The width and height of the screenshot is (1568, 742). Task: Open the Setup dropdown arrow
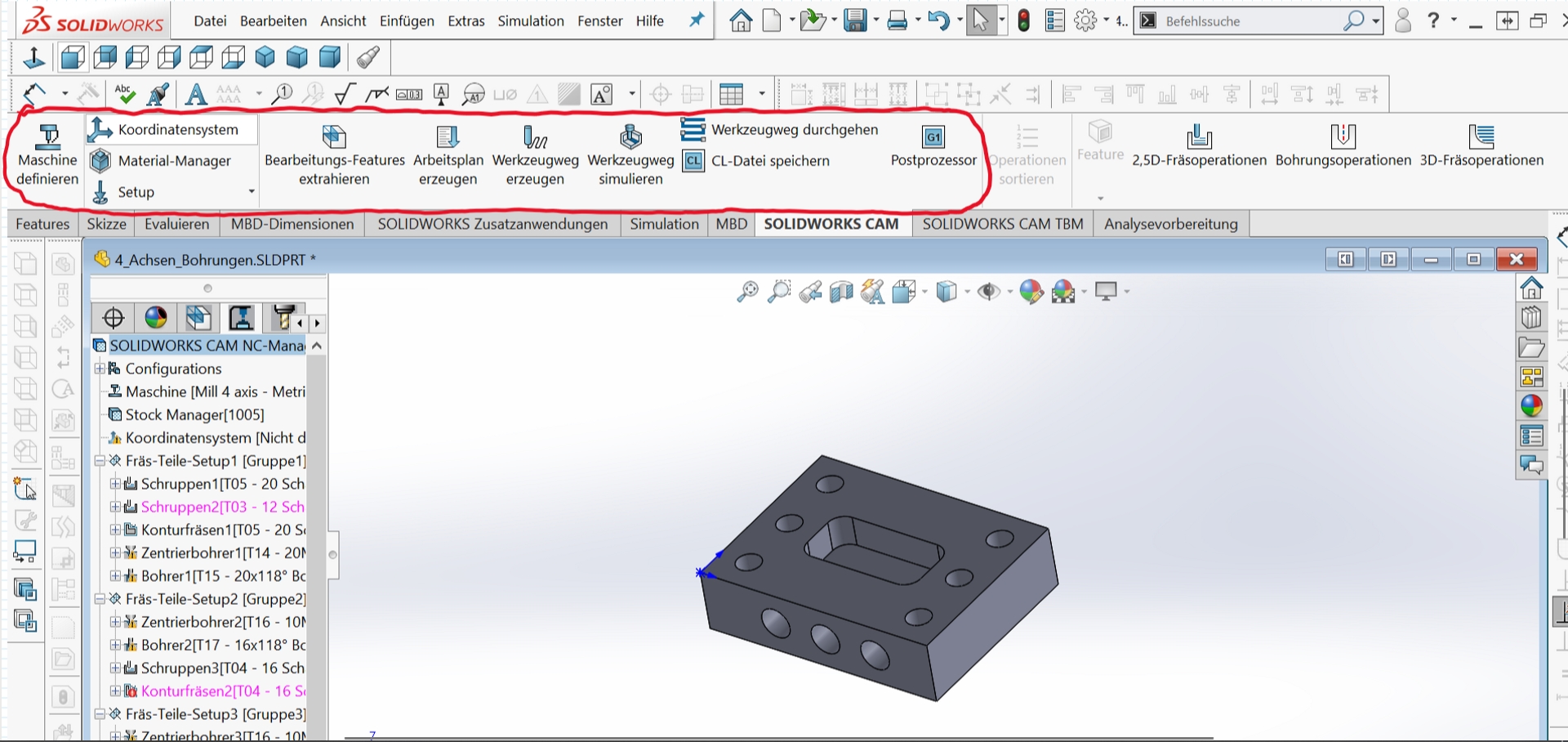coord(252,192)
